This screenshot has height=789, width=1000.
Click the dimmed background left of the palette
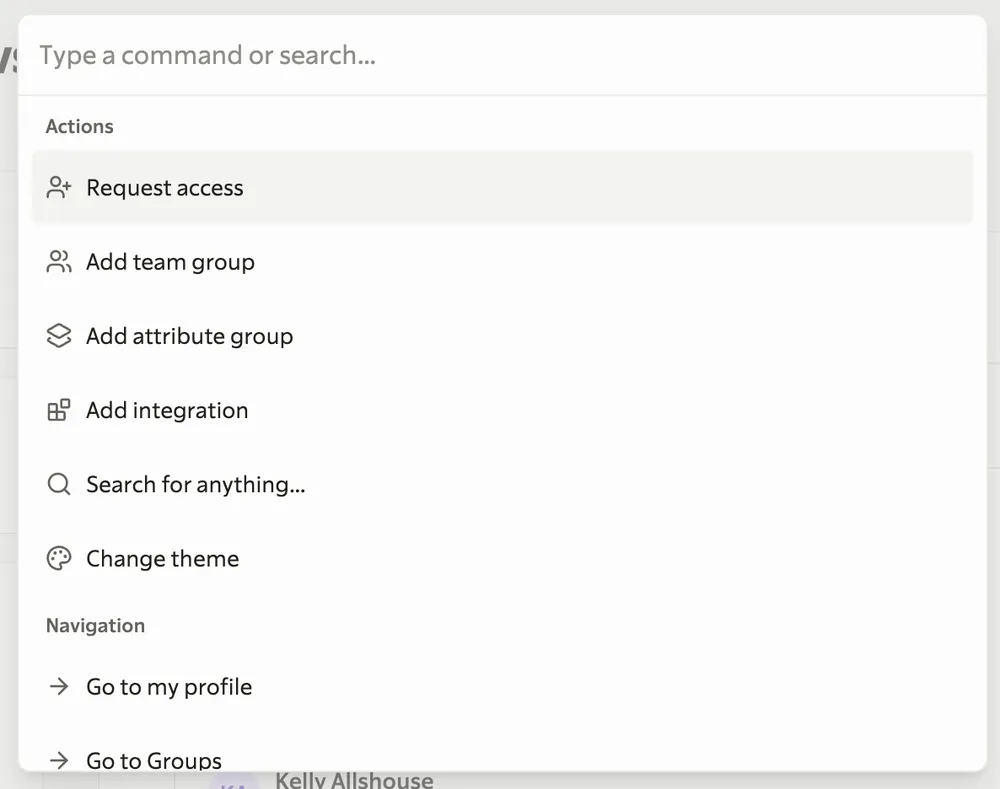[8, 400]
